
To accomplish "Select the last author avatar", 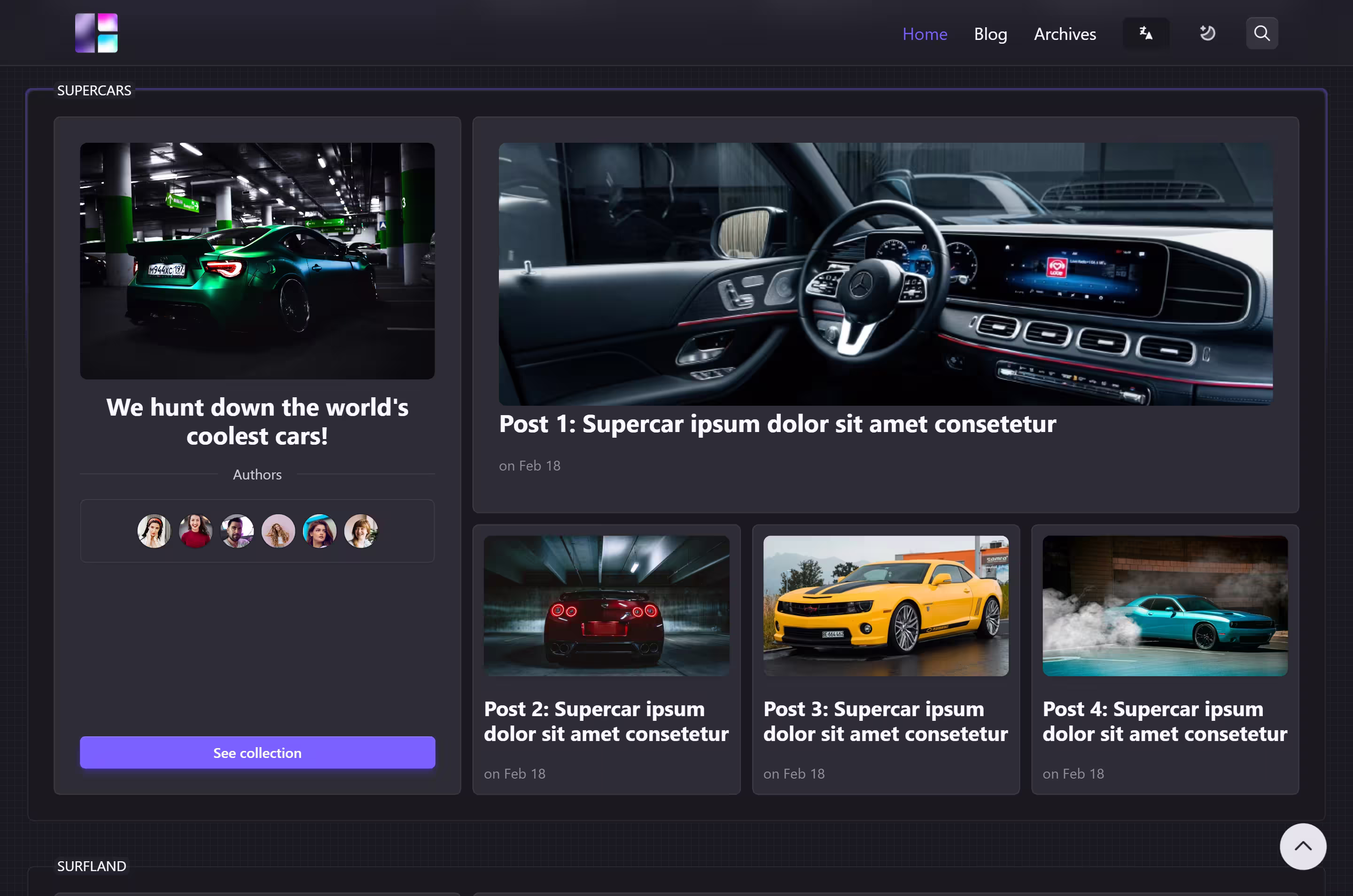I will pos(361,531).
